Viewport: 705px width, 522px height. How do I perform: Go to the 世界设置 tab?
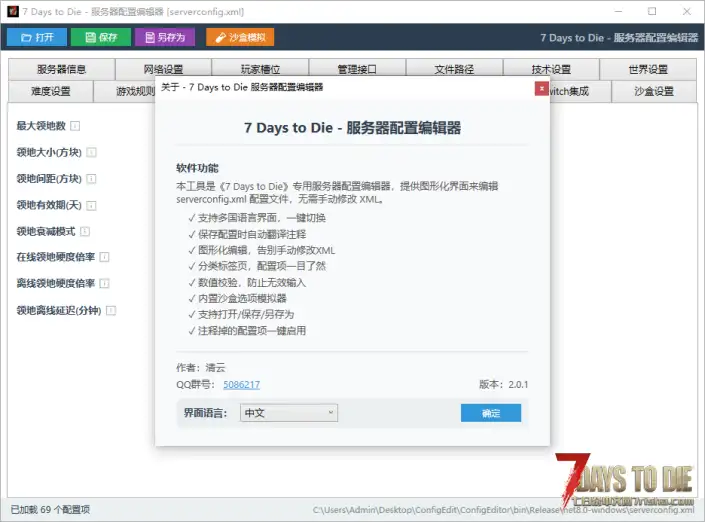coord(648,69)
